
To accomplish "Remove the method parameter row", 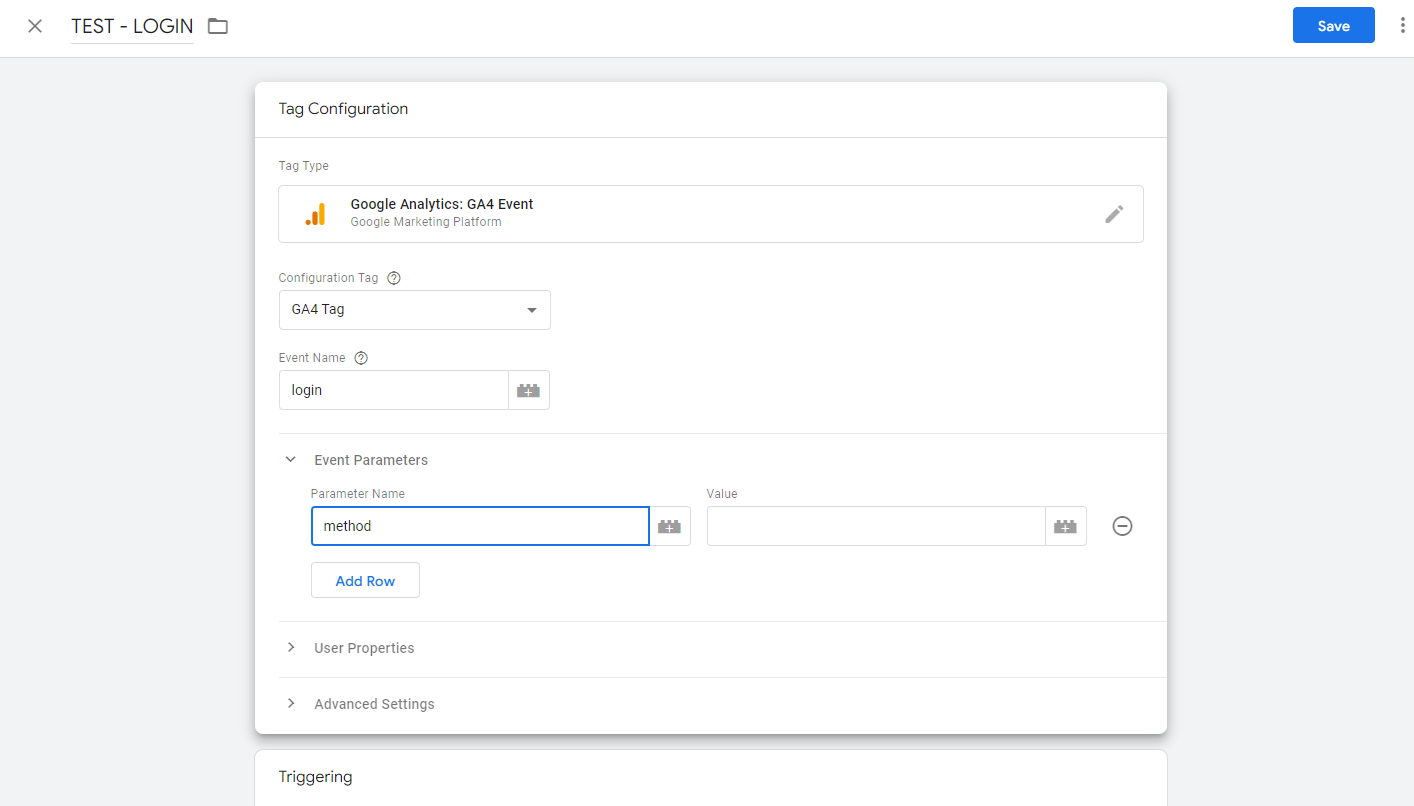I will [1122, 526].
